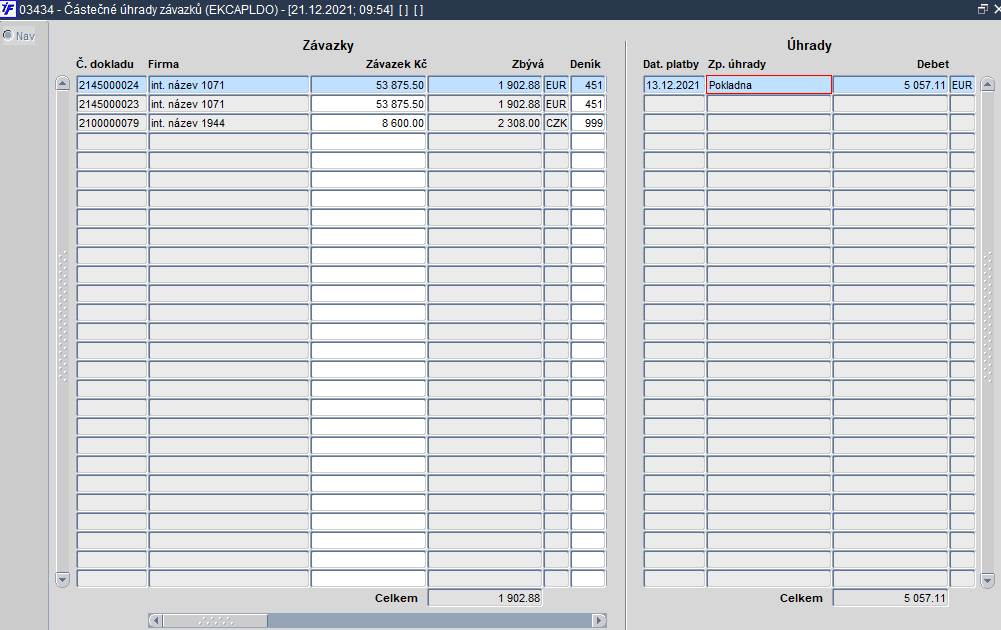
Task: Select document number 2145000023
Action: 112,104
